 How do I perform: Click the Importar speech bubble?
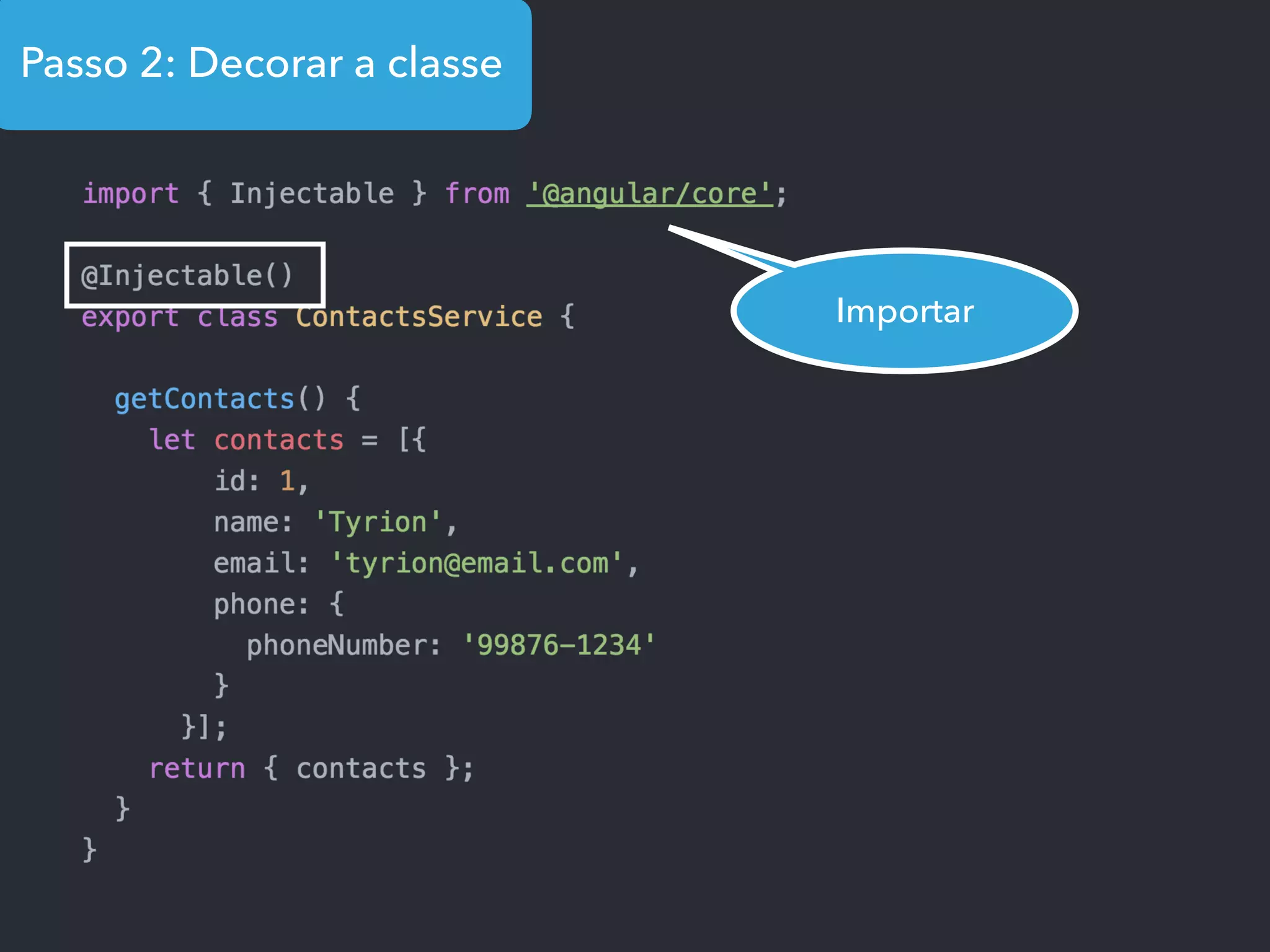904,311
